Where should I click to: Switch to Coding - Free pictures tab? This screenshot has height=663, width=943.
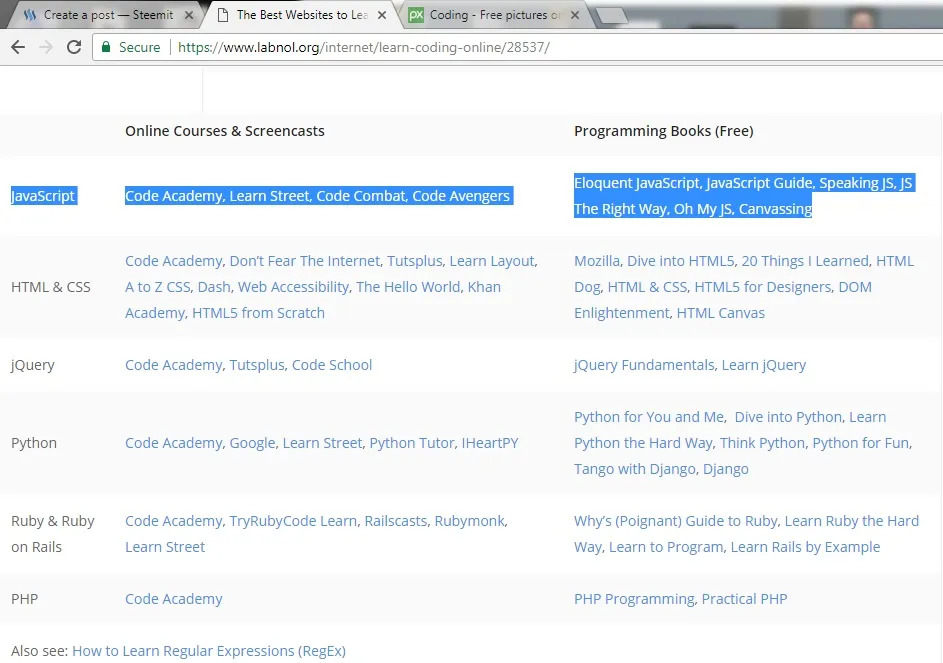(495, 15)
